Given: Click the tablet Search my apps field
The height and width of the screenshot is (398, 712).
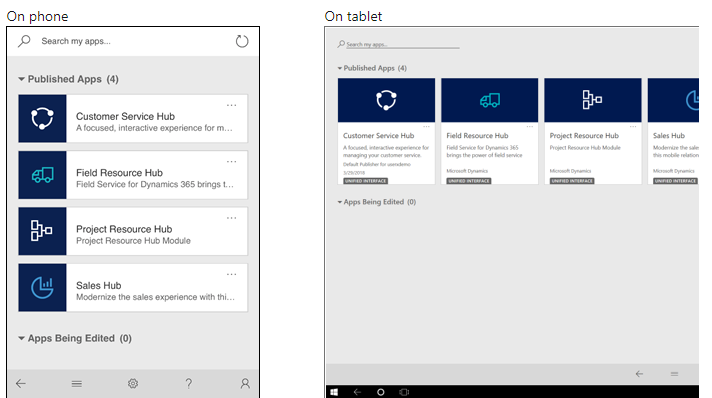Looking at the screenshot, I should pyautogui.click(x=402, y=45).
